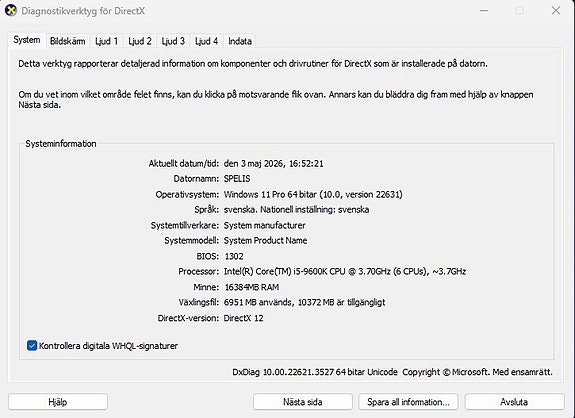Image resolution: width=575 pixels, height=418 pixels.
Task: Click the Avsluta button
Action: (x=514, y=402)
